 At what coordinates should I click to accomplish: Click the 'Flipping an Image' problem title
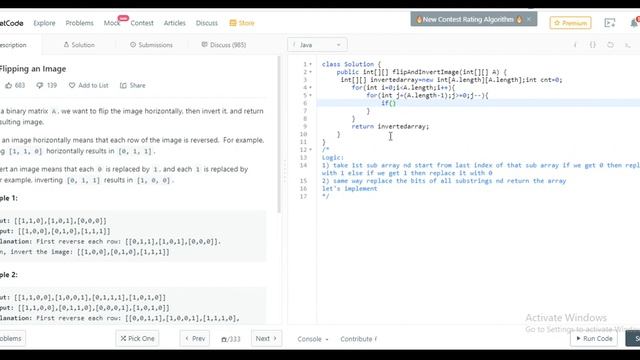point(33,69)
